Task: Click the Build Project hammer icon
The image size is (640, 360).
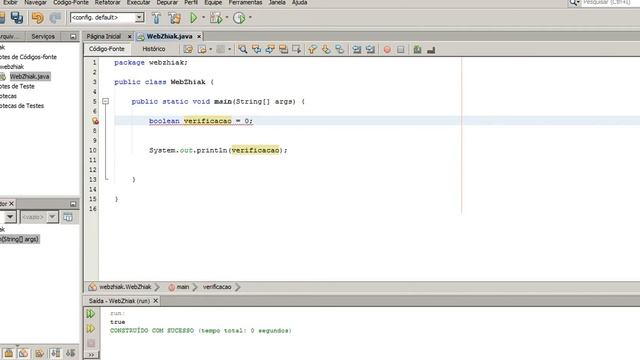Action: coord(156,18)
